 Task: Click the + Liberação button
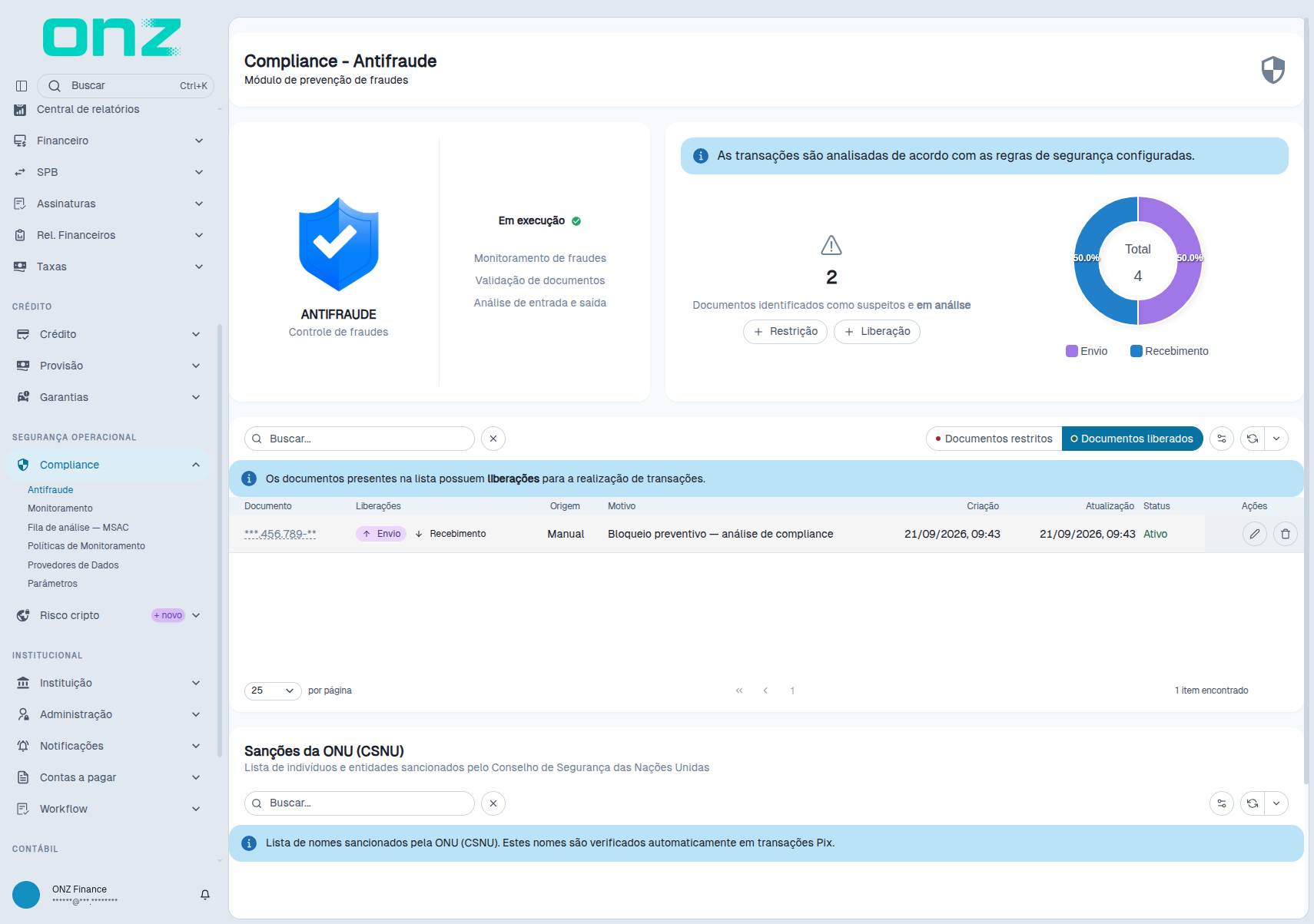pos(877,332)
